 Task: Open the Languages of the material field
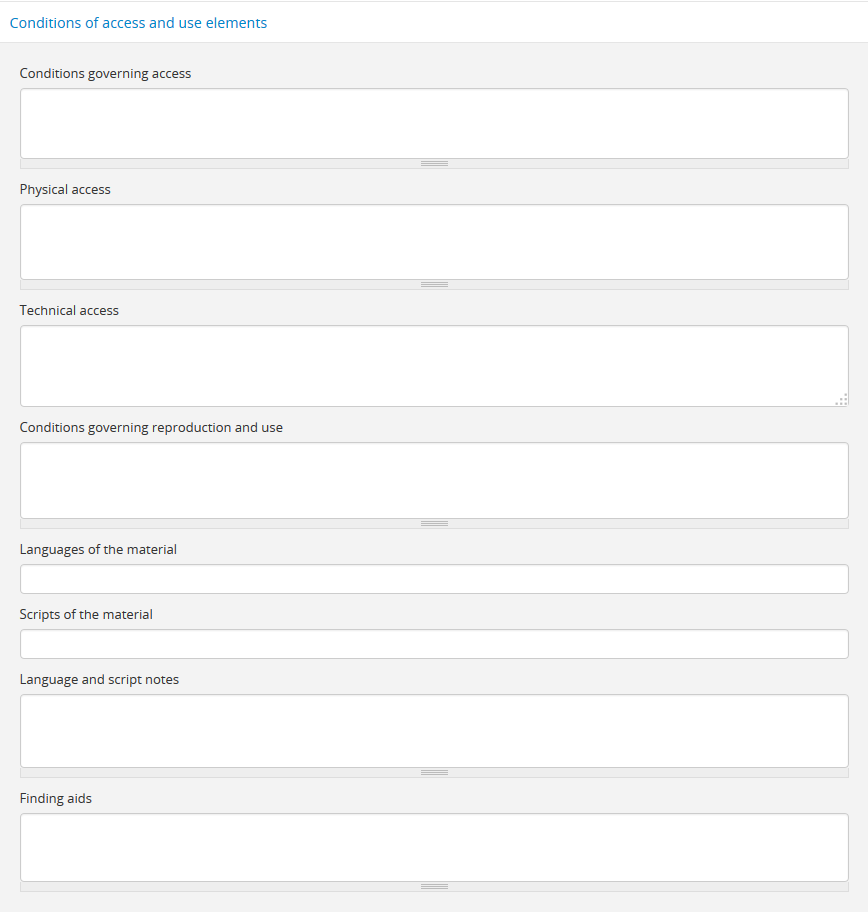point(434,579)
